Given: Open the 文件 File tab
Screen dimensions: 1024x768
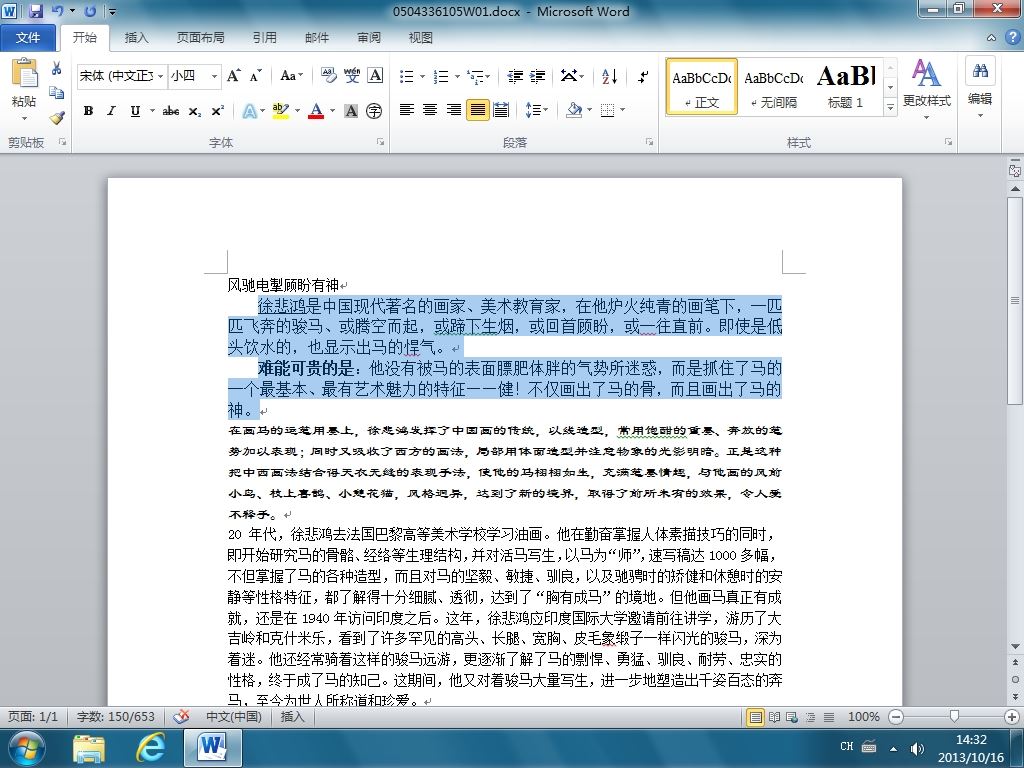Looking at the screenshot, I should tap(27, 38).
